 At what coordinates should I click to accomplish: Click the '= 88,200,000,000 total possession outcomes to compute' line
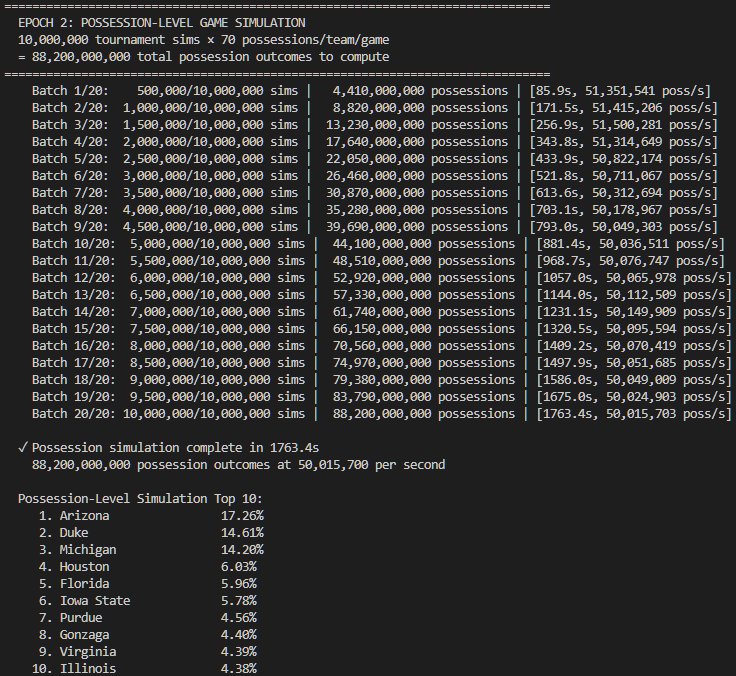pos(203,57)
